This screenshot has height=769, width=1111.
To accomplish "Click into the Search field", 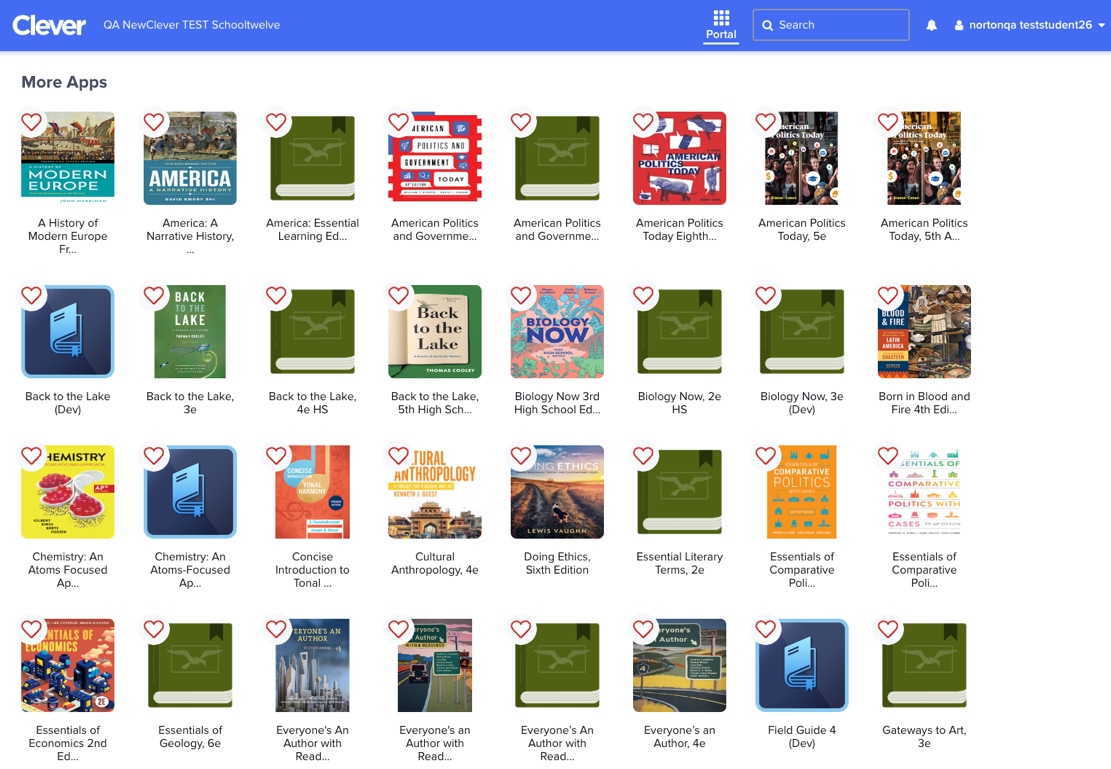I will click(830, 25).
